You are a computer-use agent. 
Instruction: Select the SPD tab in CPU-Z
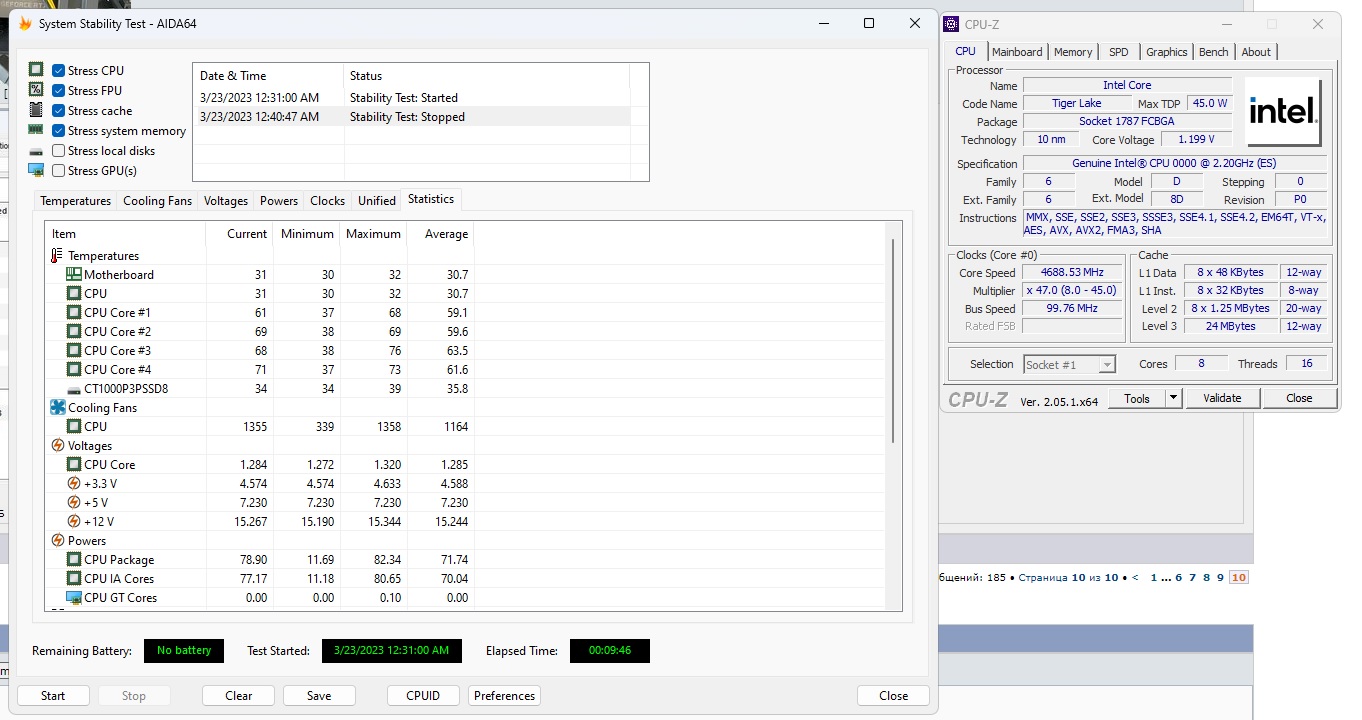click(x=1119, y=52)
